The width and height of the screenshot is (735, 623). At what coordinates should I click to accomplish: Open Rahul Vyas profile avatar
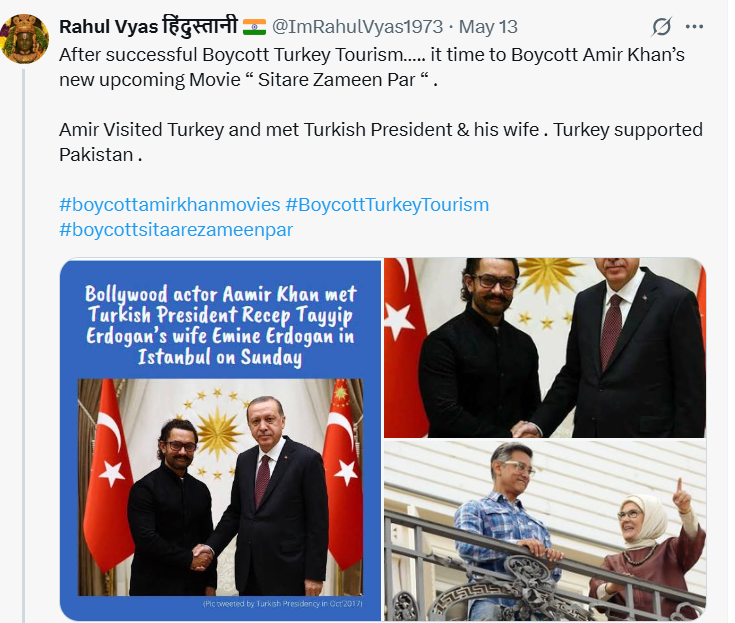click(x=25, y=39)
